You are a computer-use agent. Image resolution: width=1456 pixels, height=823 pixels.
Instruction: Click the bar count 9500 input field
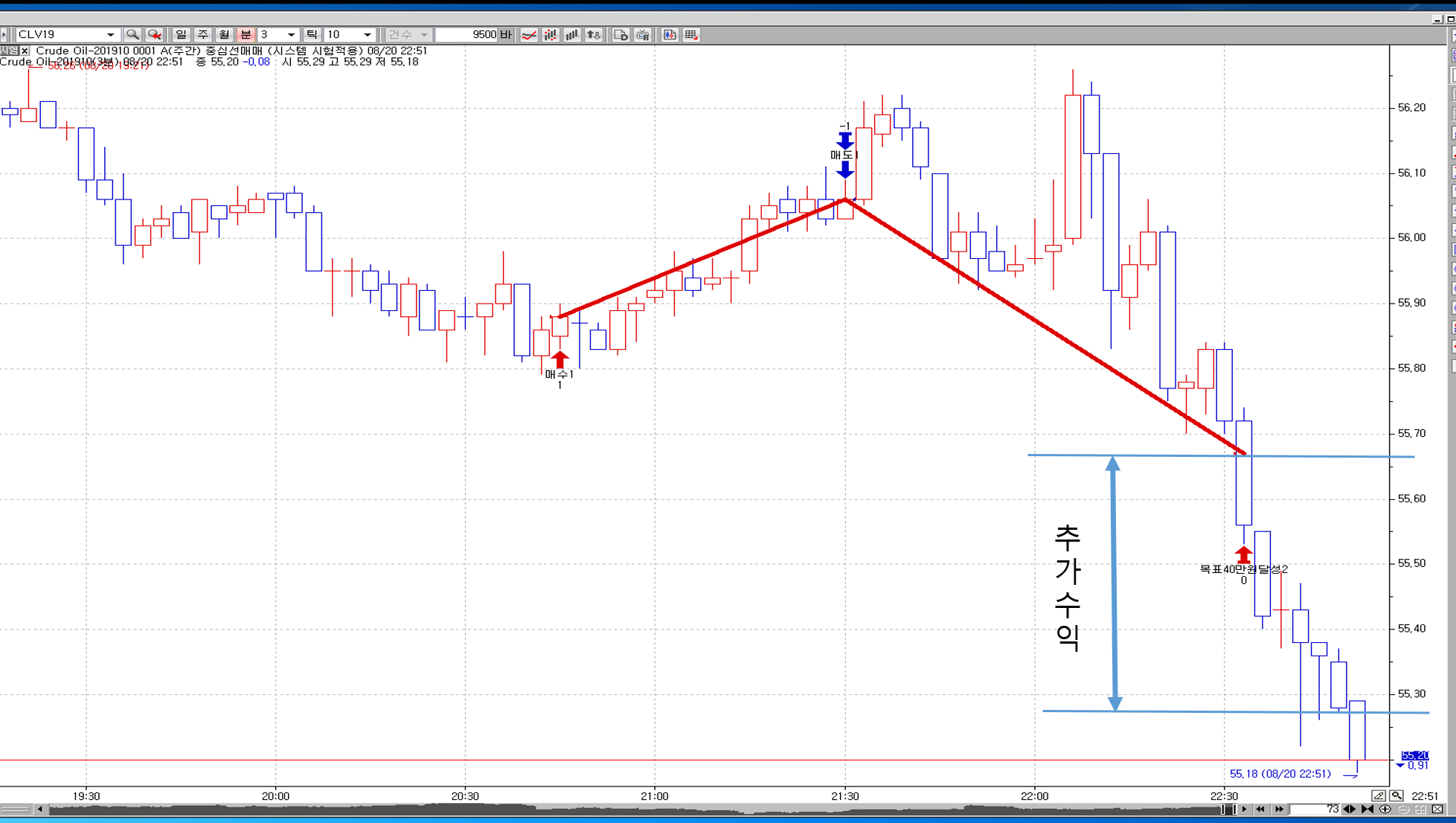tap(466, 35)
